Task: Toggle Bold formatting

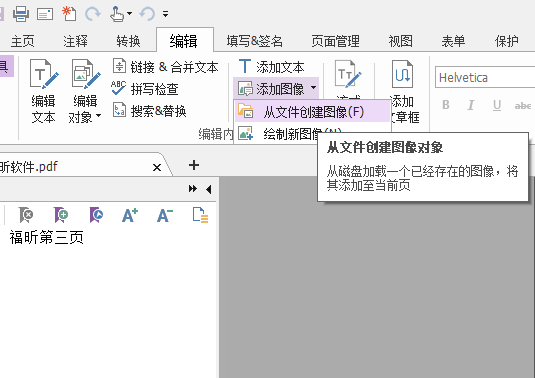Action: [x=446, y=105]
